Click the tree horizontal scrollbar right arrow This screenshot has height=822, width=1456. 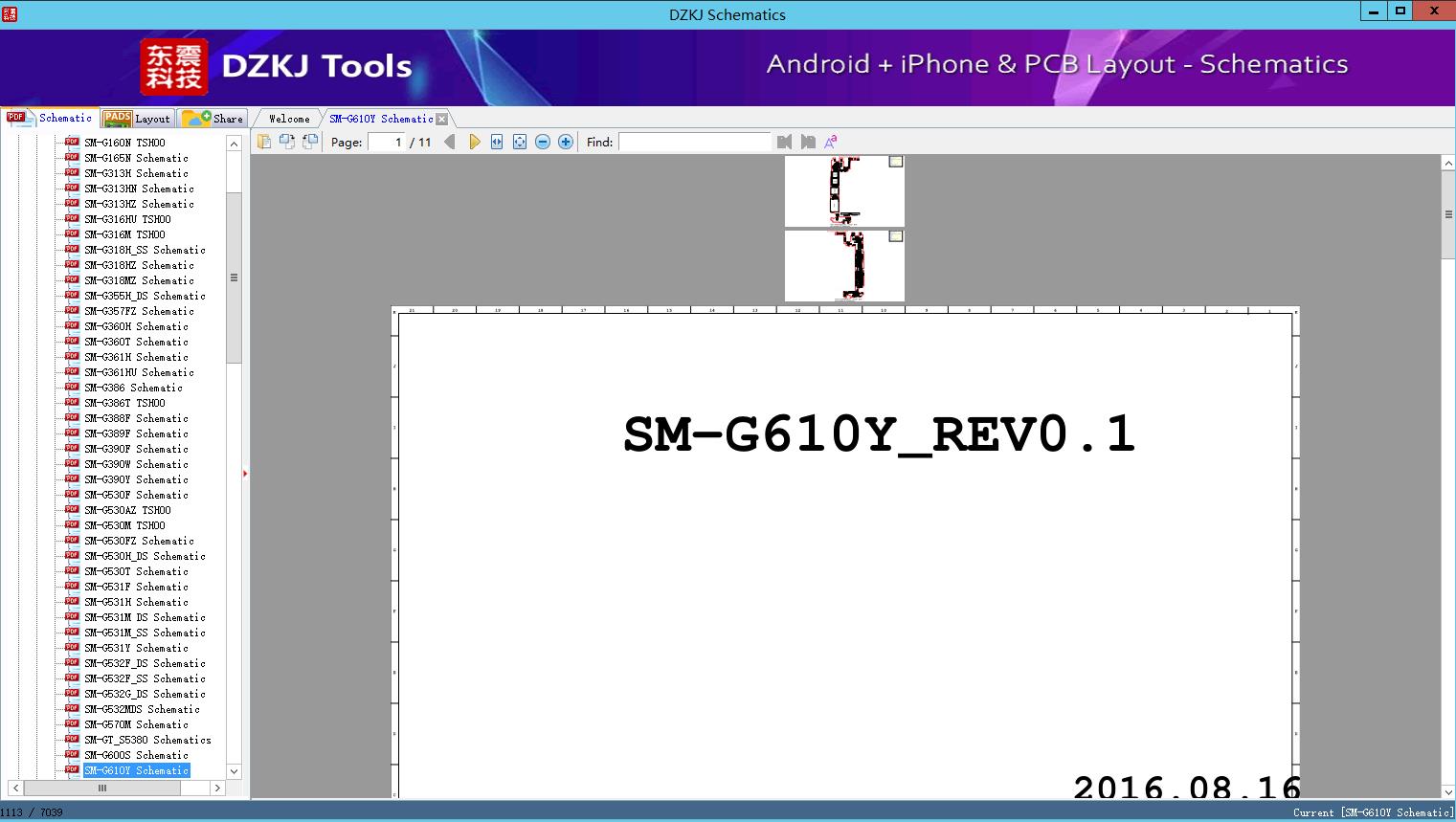coord(217,789)
